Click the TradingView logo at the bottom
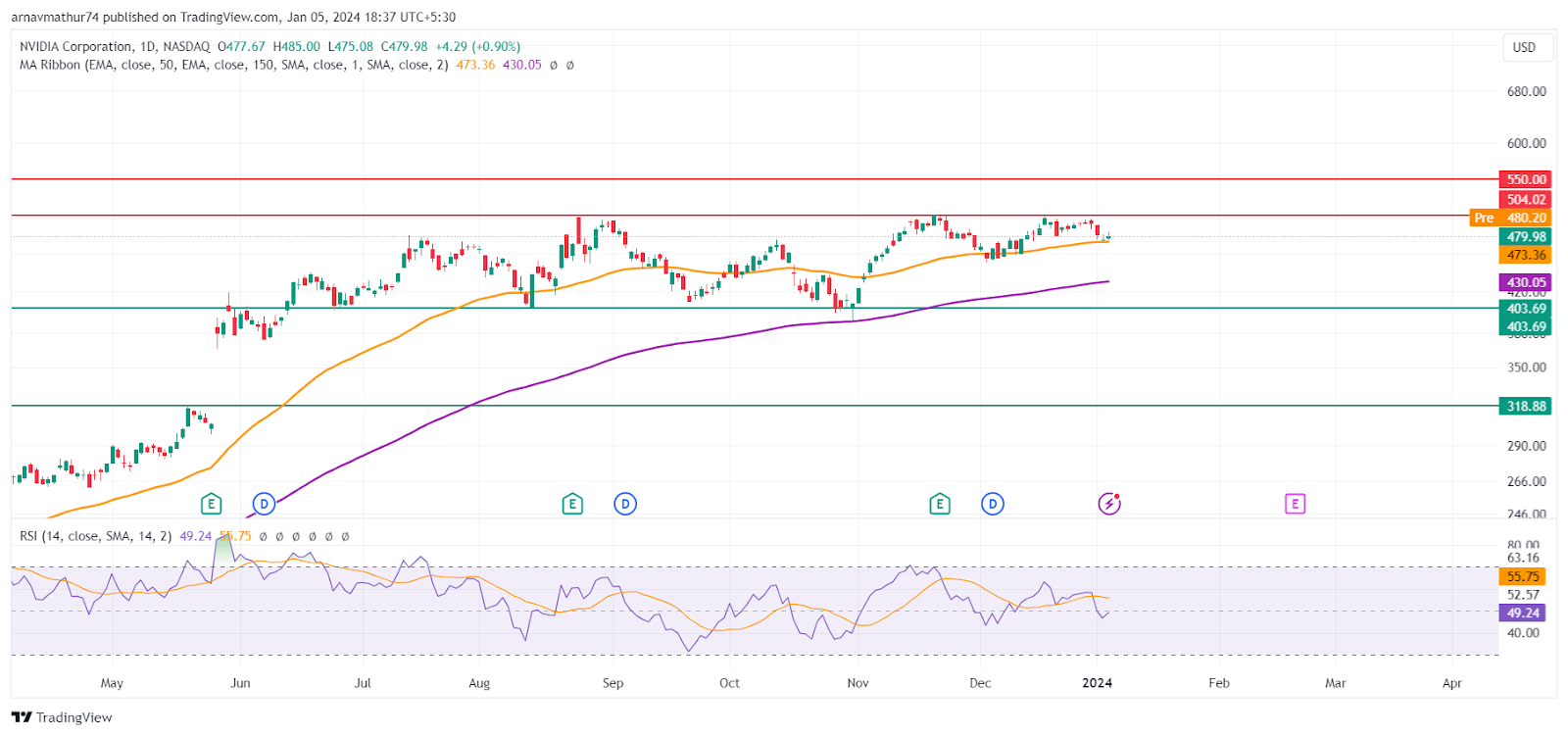The height and width of the screenshot is (736, 1568). [62, 717]
